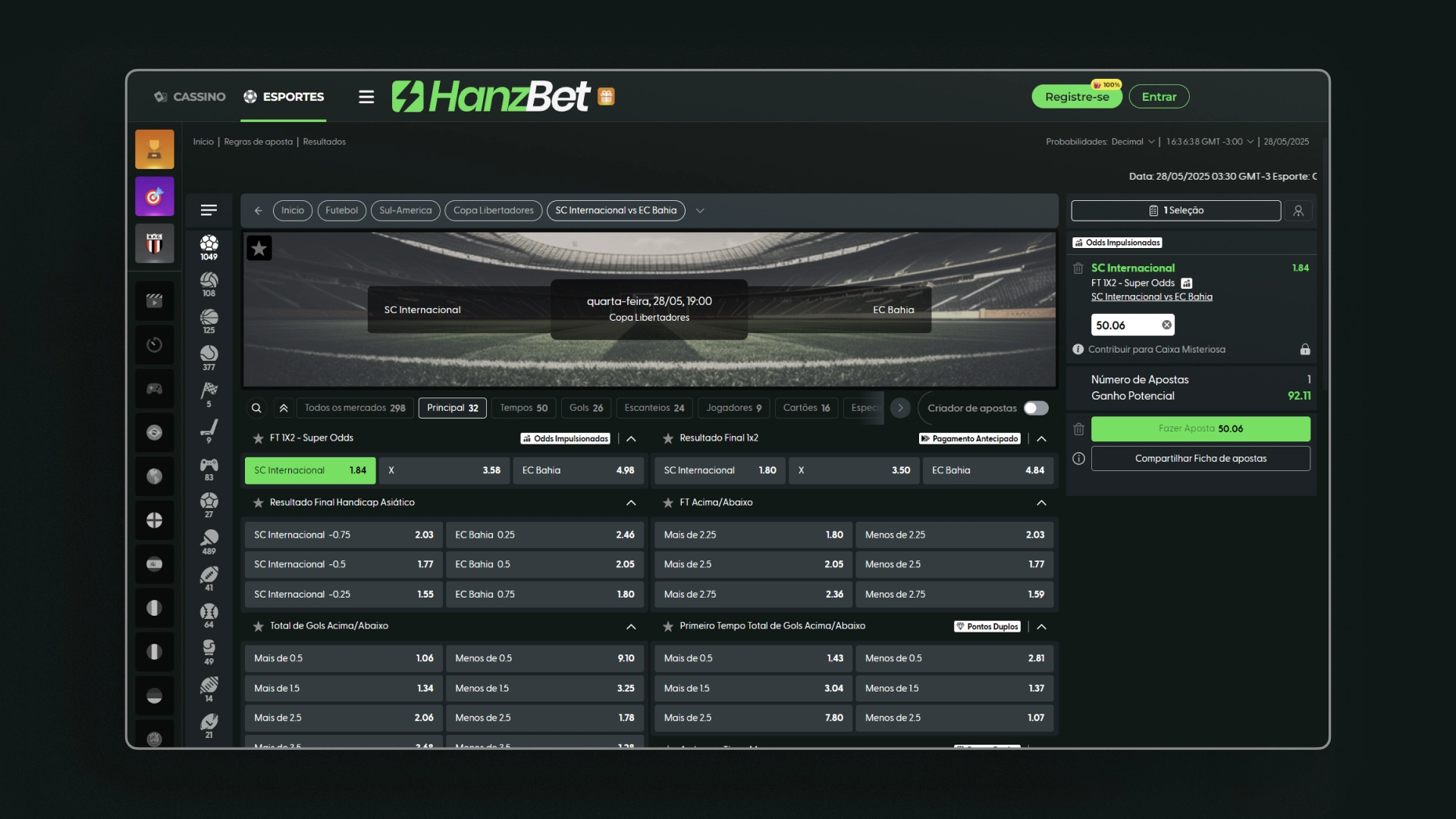1456x819 pixels.
Task: Select basketball sport icon with 125 events
Action: [209, 322]
